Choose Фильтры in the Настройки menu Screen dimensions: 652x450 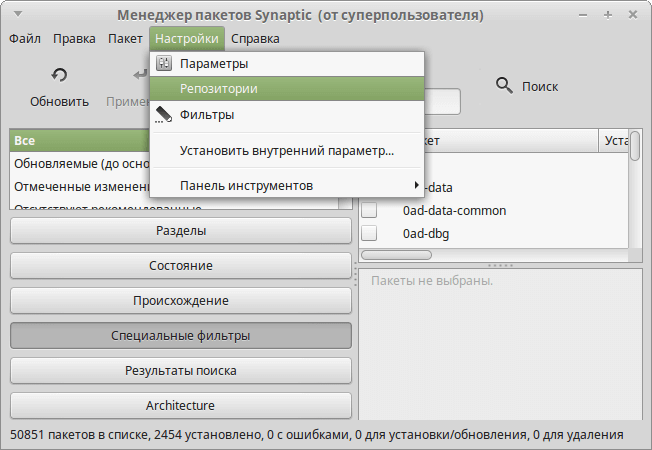click(287, 114)
